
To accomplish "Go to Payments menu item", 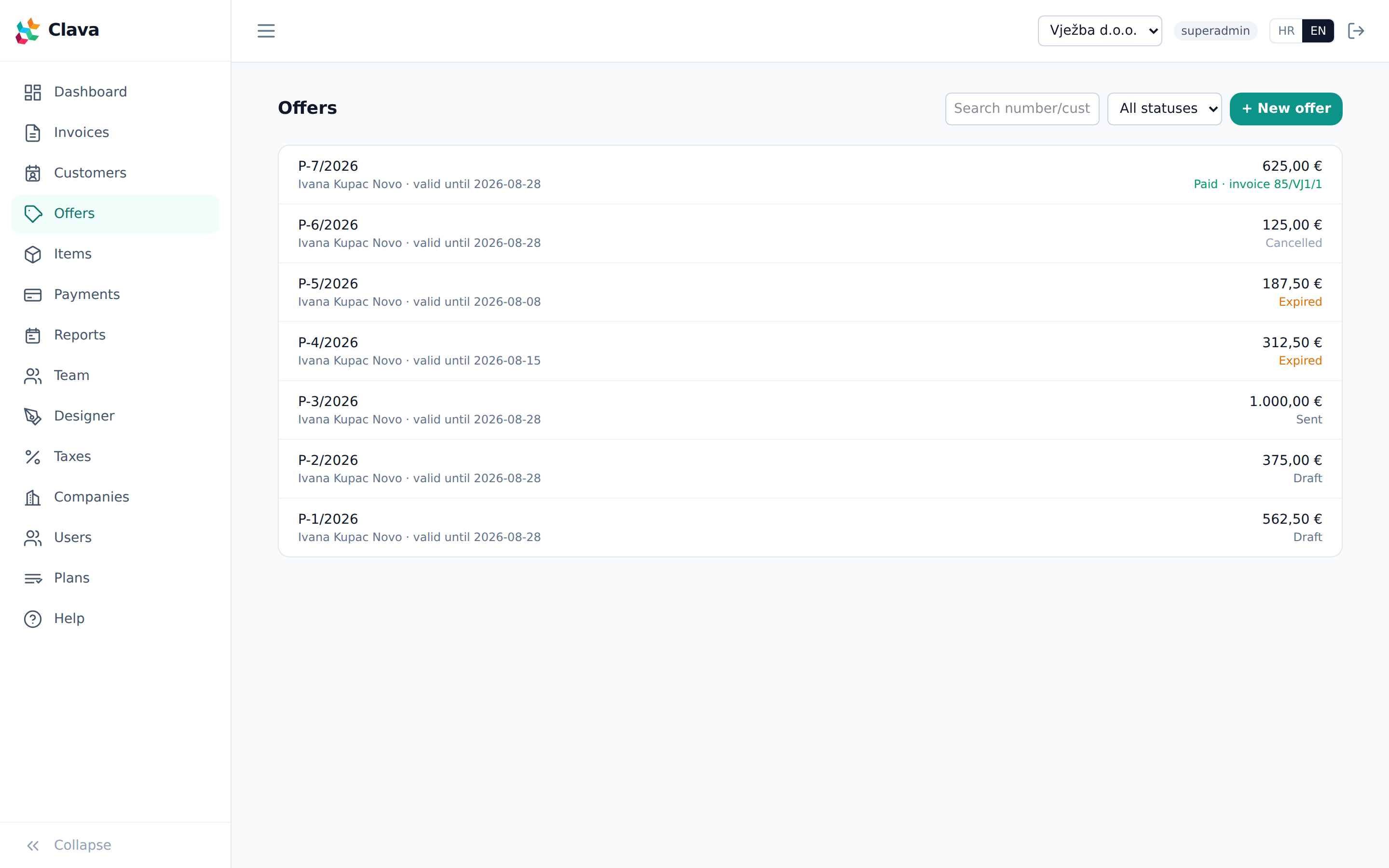I will point(115,295).
